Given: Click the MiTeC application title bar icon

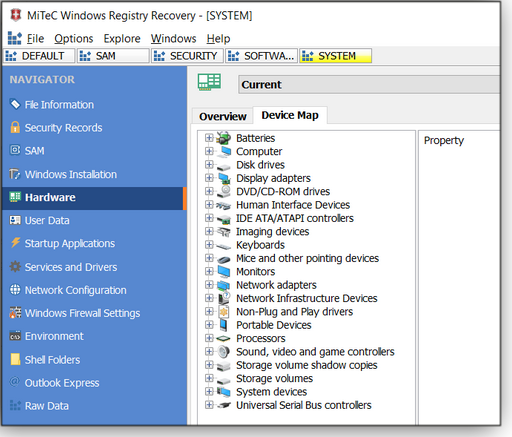Looking at the screenshot, I should coord(15,15).
